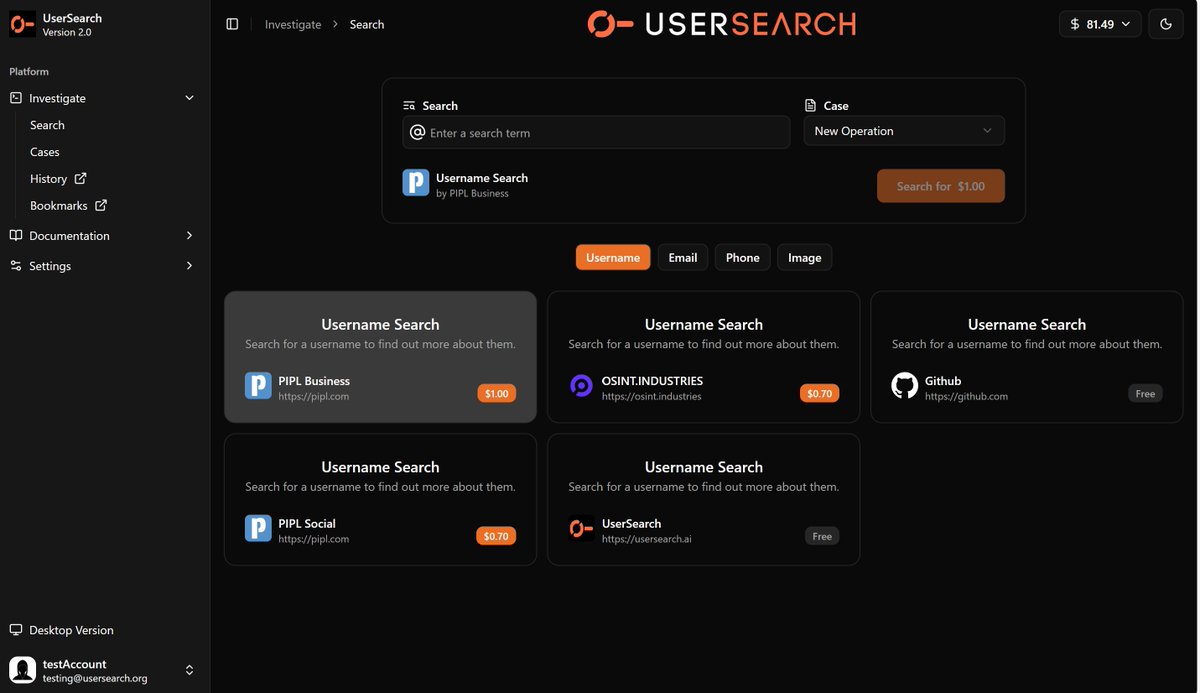The height and width of the screenshot is (693, 1200).
Task: Click the UserSearch card logo icon
Action: (581, 528)
